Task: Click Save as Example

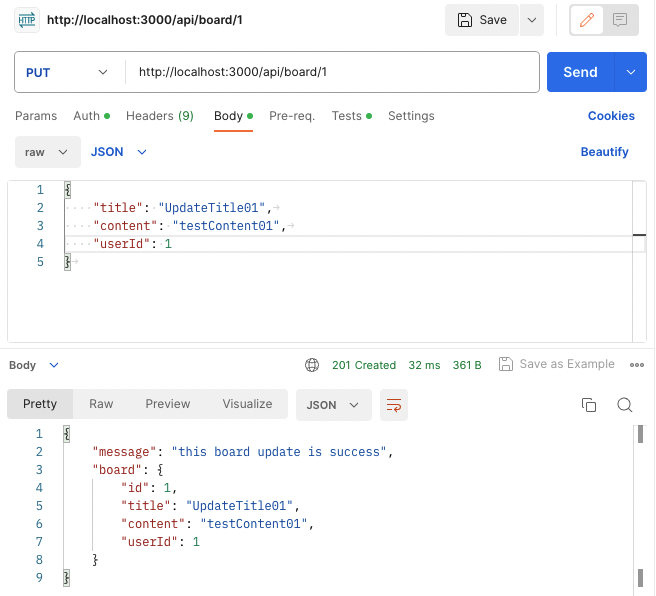Action: 556,364
